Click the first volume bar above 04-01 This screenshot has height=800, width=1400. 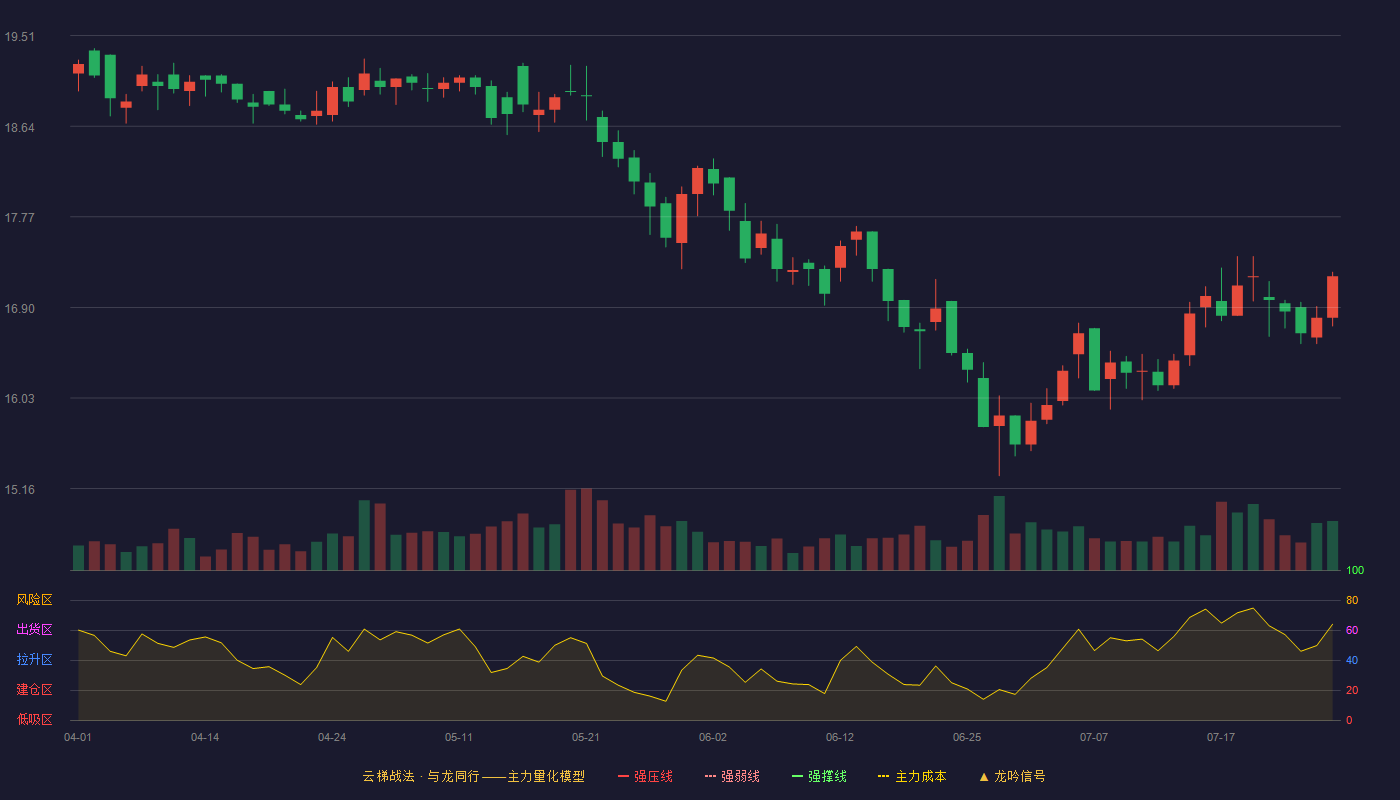click(78, 558)
